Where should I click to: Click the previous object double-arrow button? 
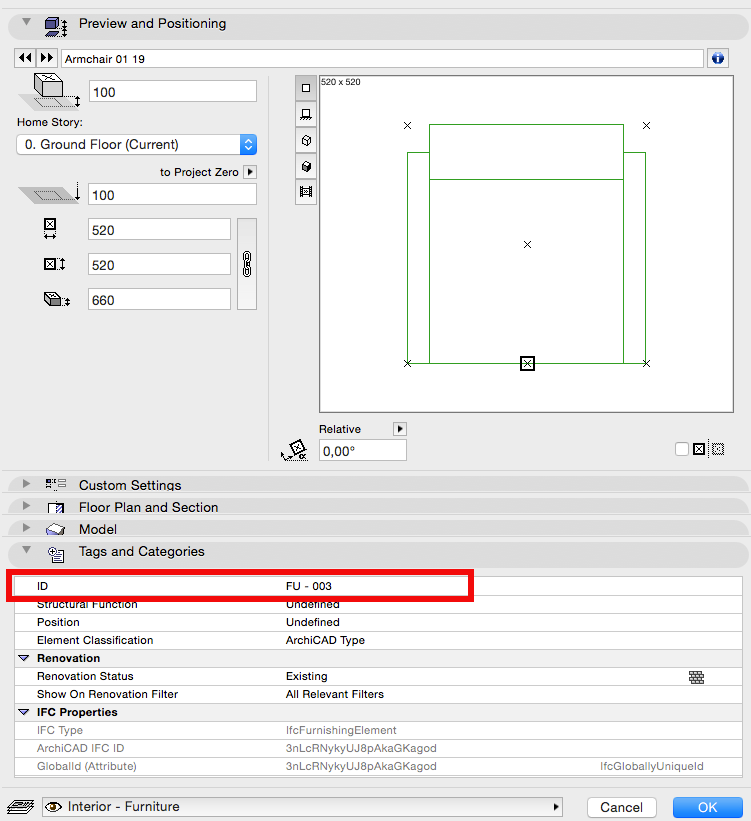26,59
